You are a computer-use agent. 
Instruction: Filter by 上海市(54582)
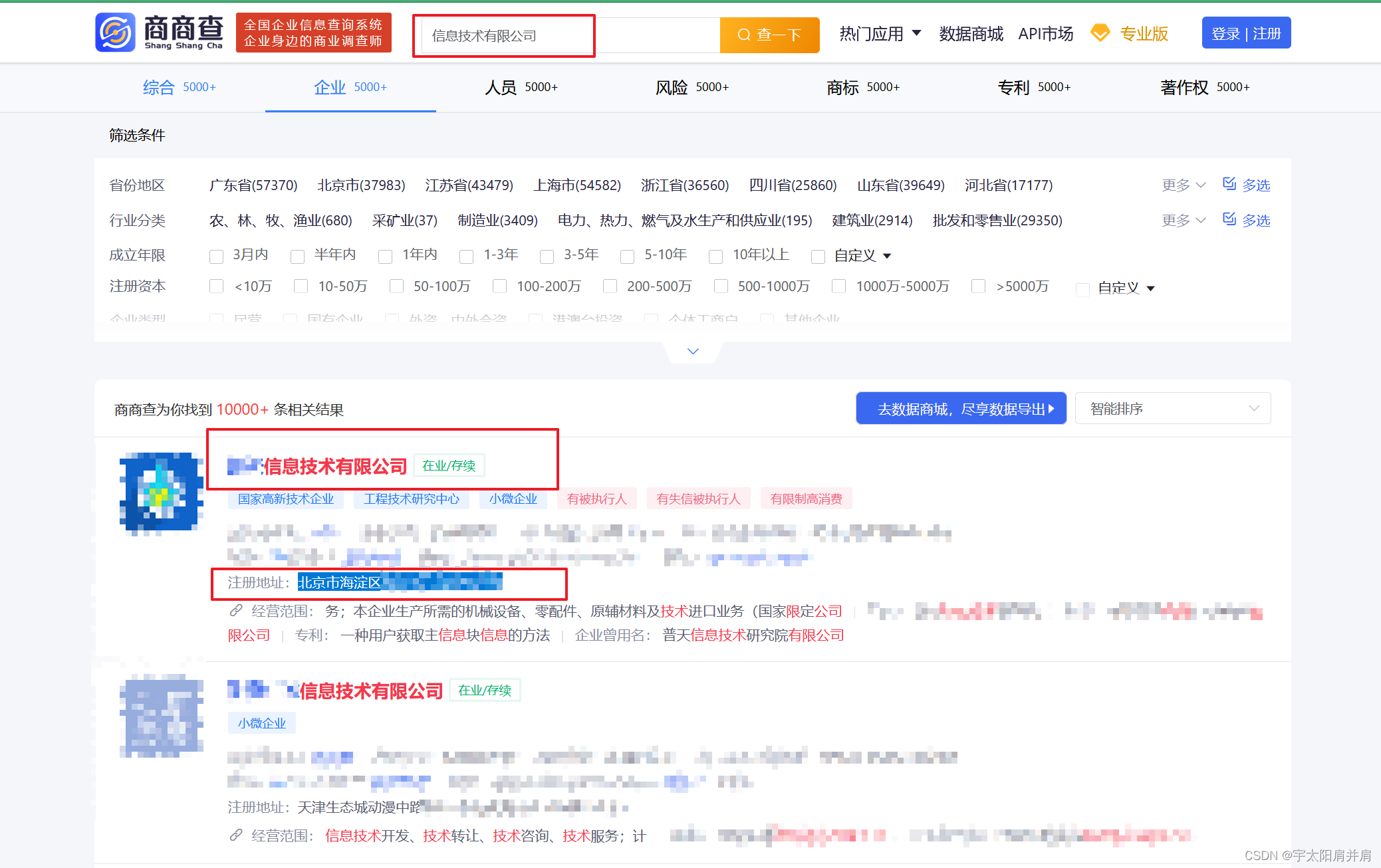point(577,185)
